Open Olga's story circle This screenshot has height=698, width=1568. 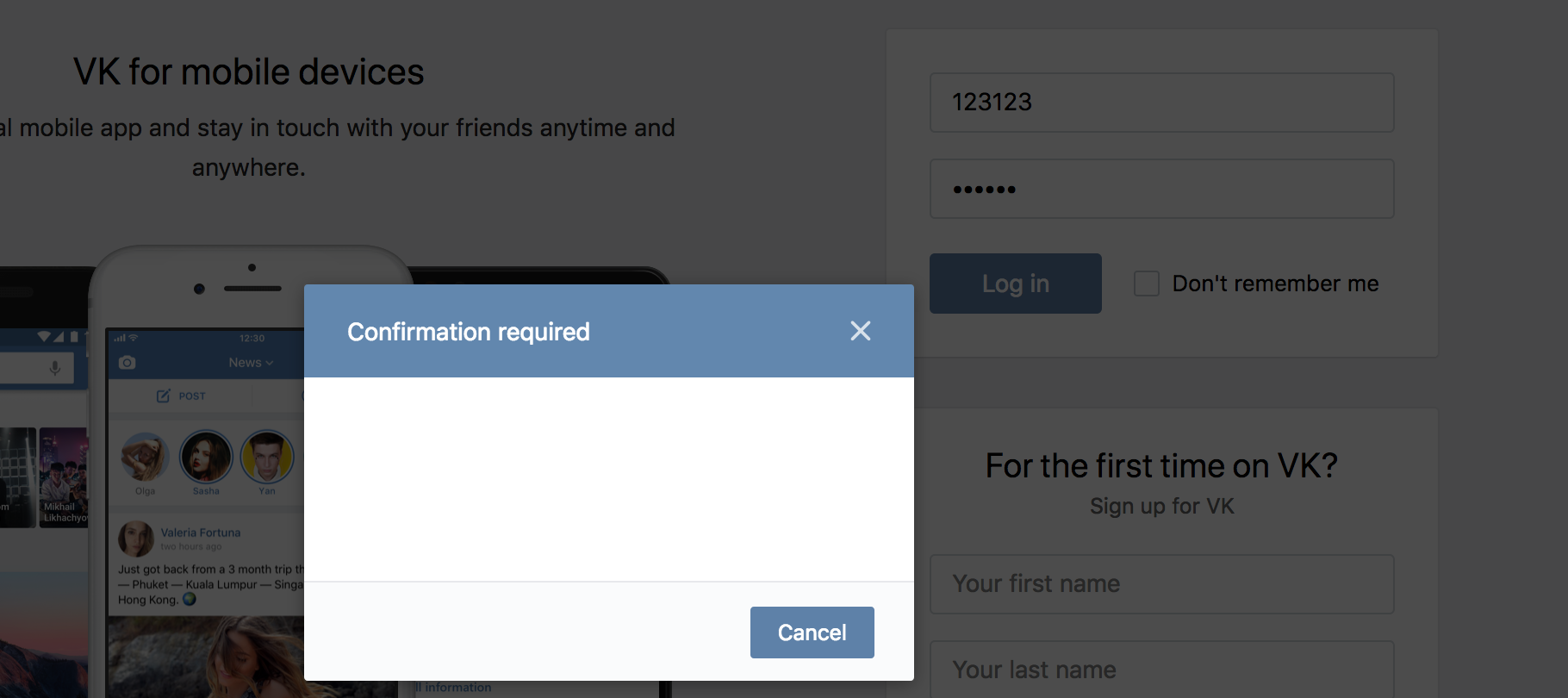pos(144,458)
